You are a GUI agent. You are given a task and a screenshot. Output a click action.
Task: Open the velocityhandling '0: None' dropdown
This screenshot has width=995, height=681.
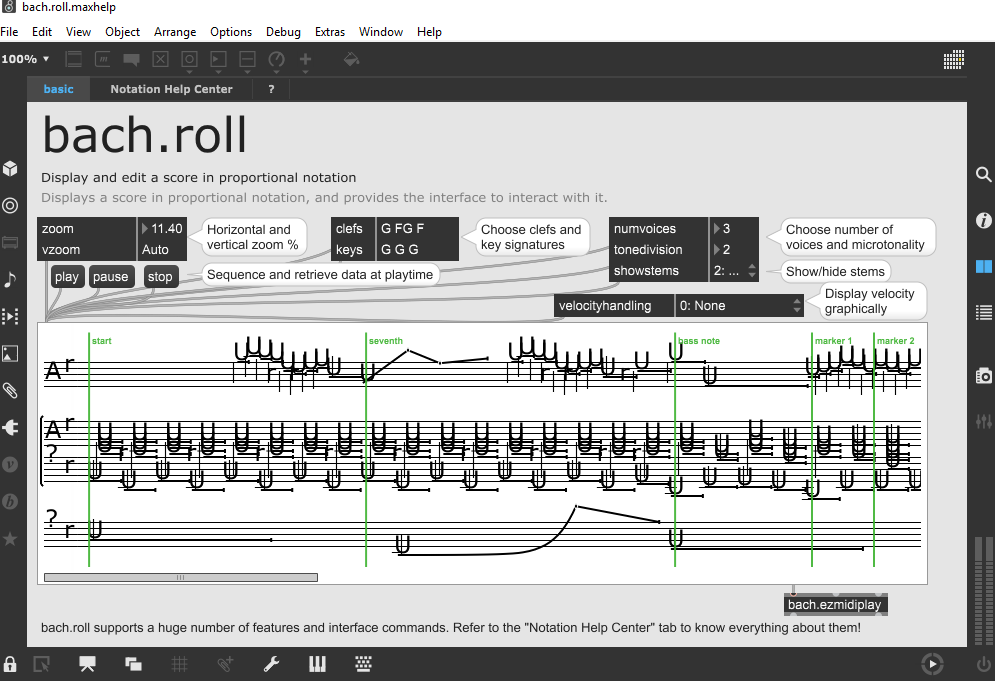(x=739, y=306)
